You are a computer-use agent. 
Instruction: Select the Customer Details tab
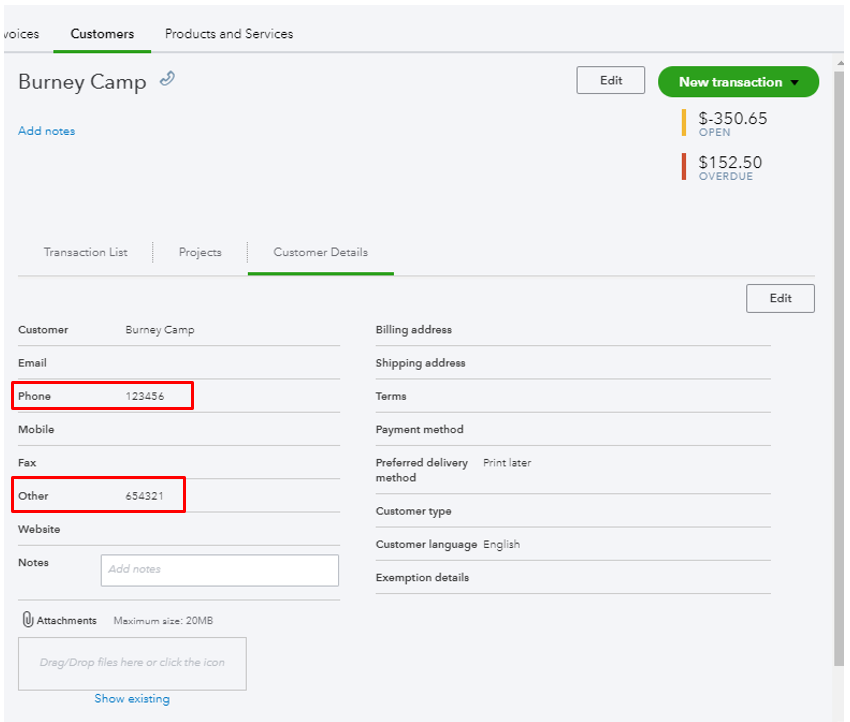tap(320, 252)
